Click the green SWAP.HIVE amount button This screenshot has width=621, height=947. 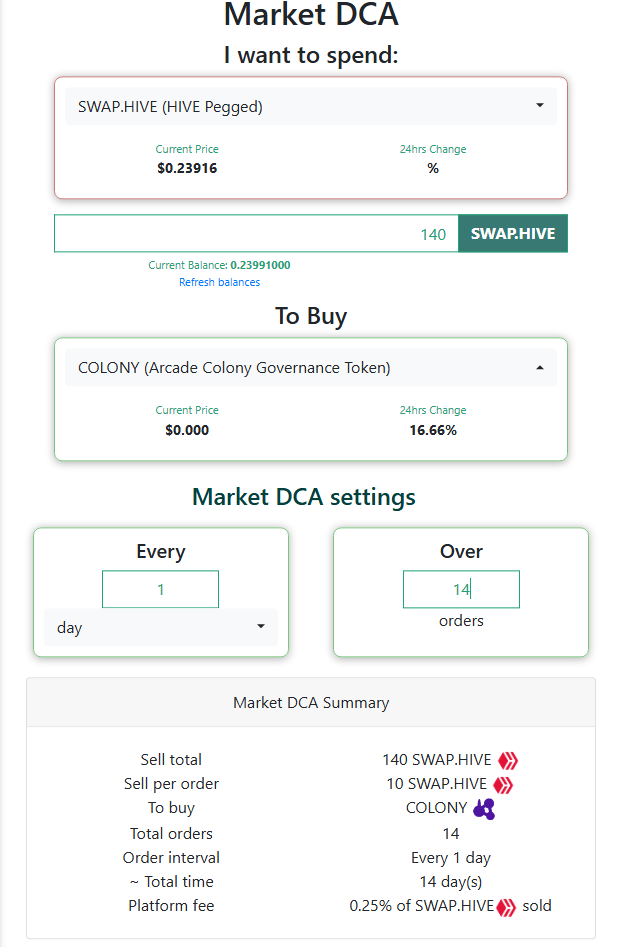[x=512, y=234]
